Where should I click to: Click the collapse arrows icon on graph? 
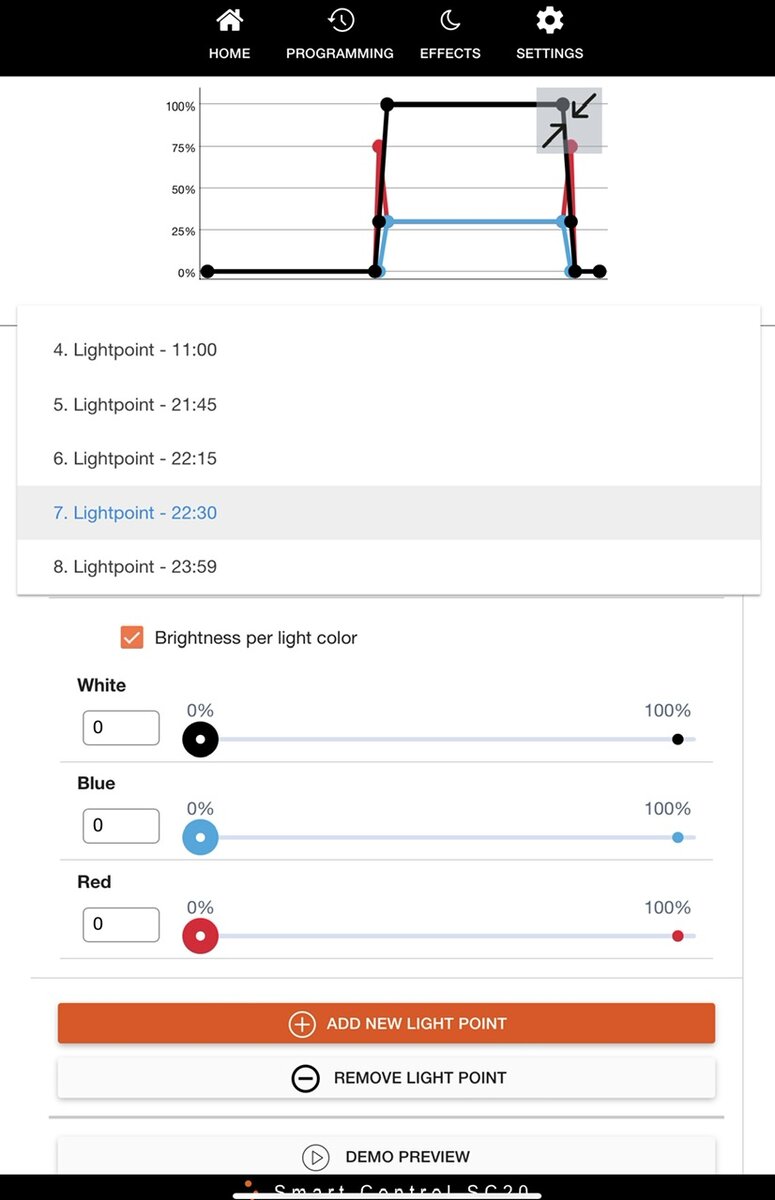click(570, 120)
